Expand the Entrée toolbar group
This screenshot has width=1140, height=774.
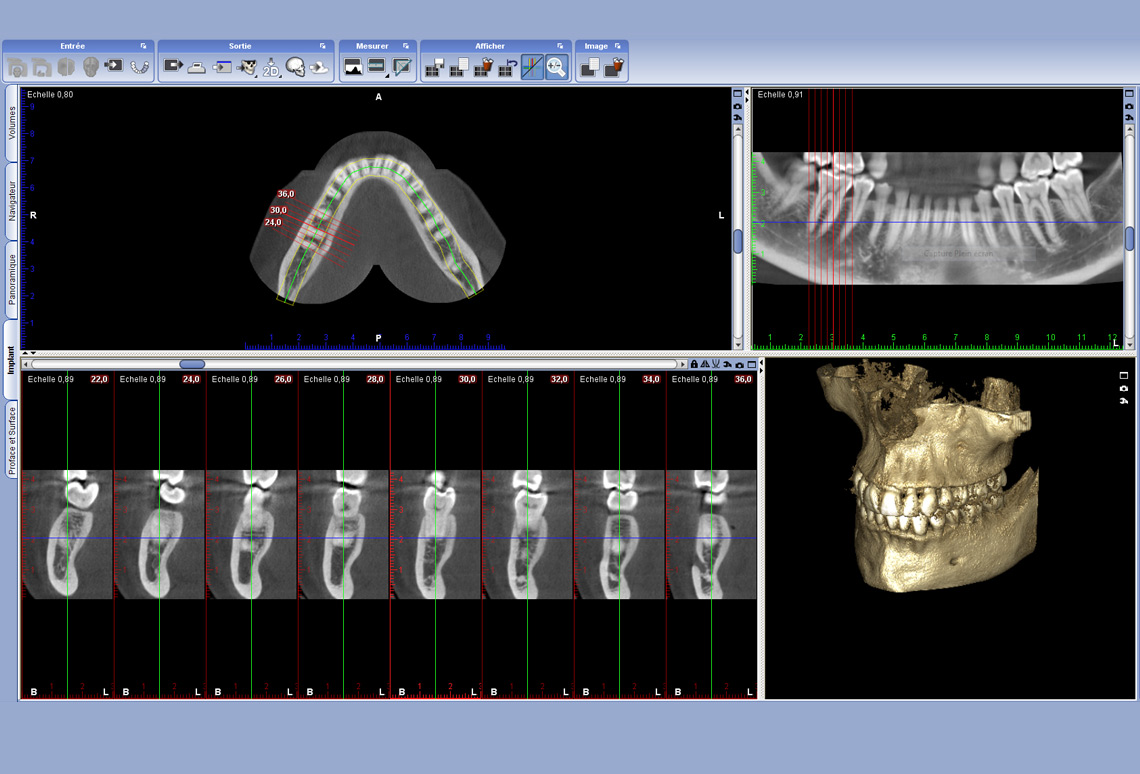click(x=143, y=46)
